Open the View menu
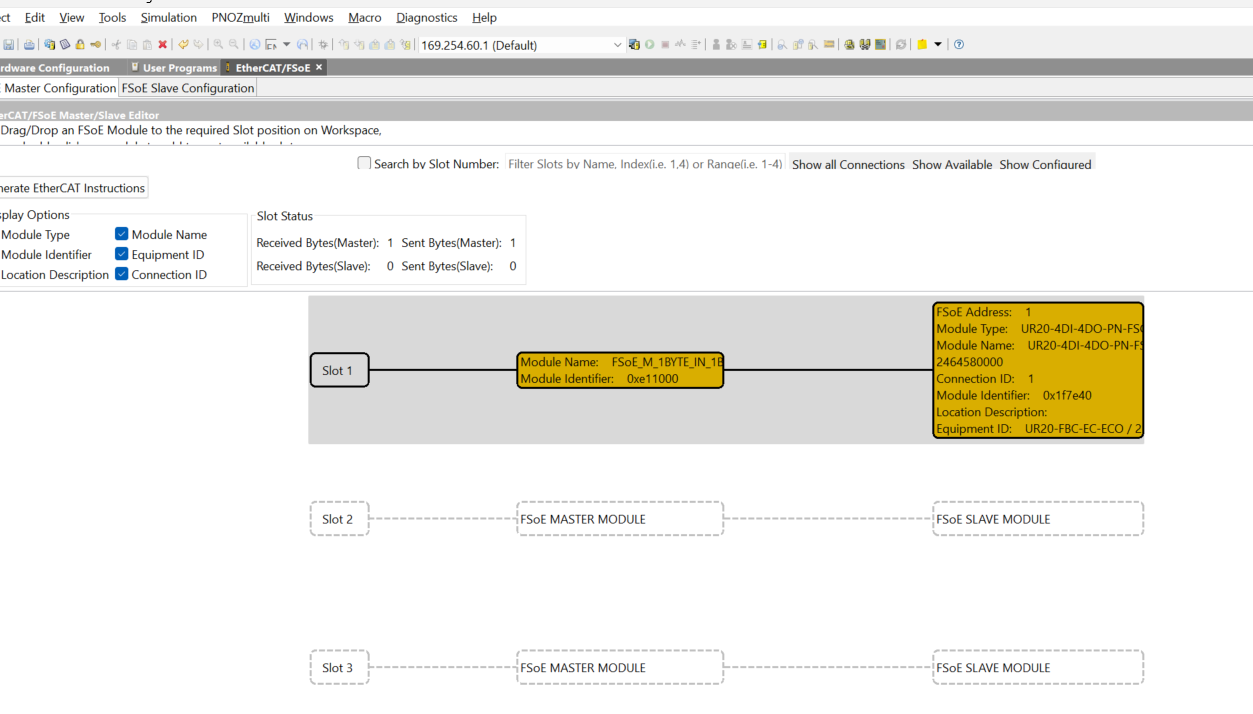 pyautogui.click(x=72, y=17)
